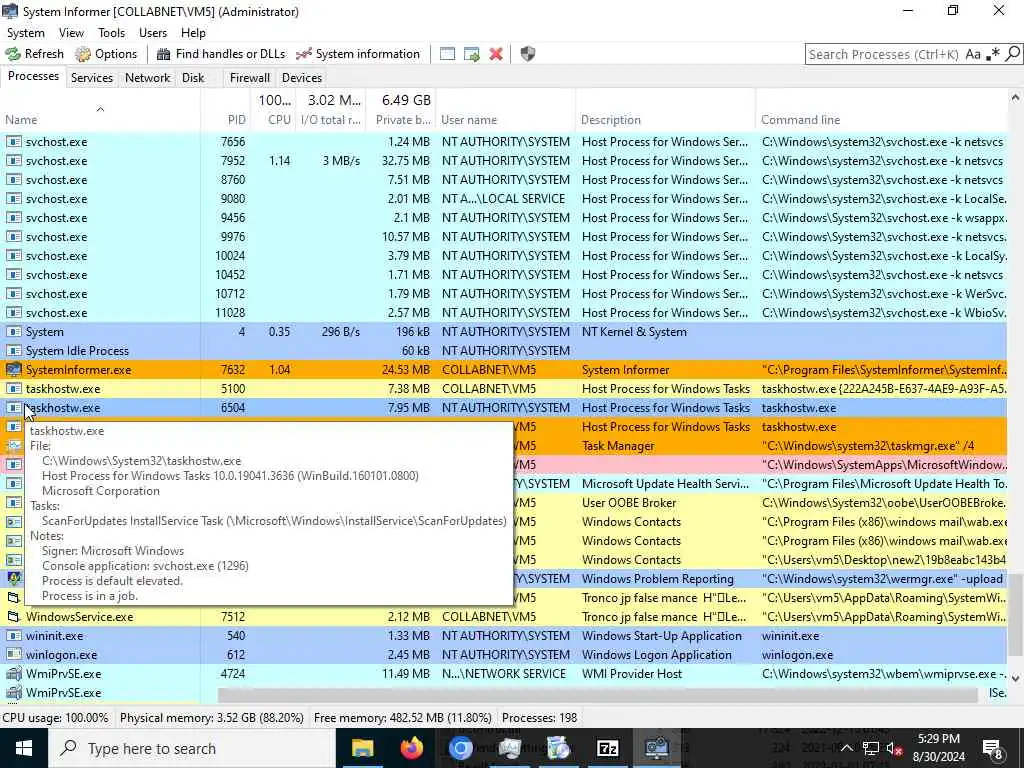Click Processes: 198 status bar entry
Image resolution: width=1024 pixels, height=768 pixels.
(539, 718)
